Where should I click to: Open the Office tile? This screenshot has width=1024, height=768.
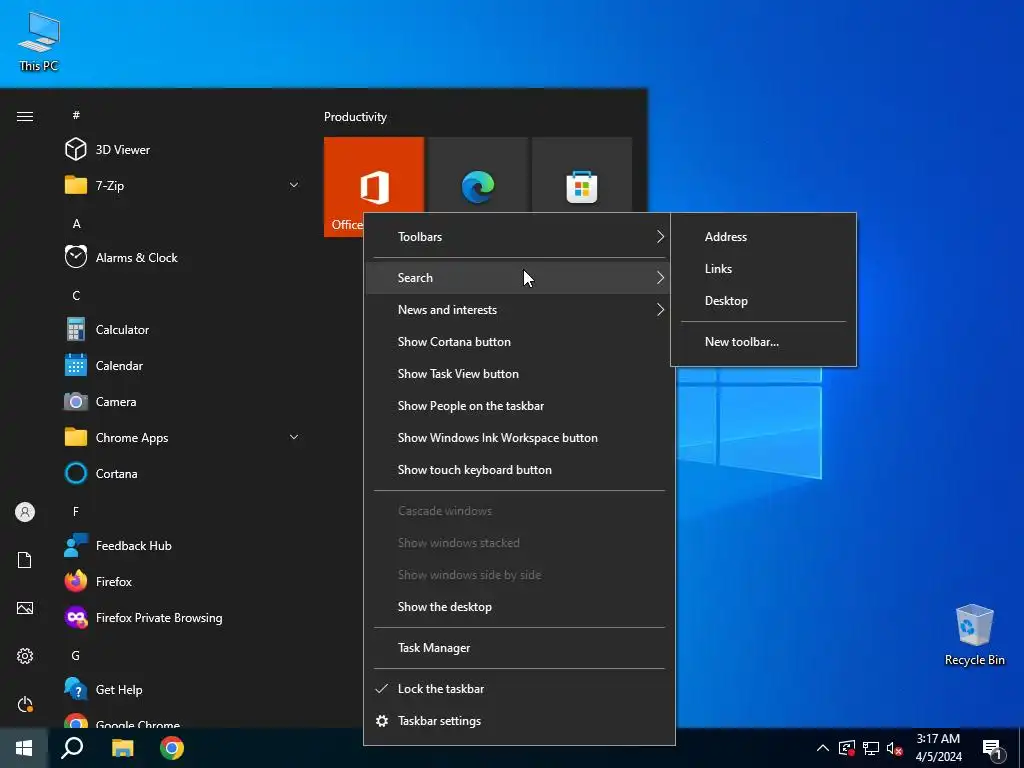374,187
